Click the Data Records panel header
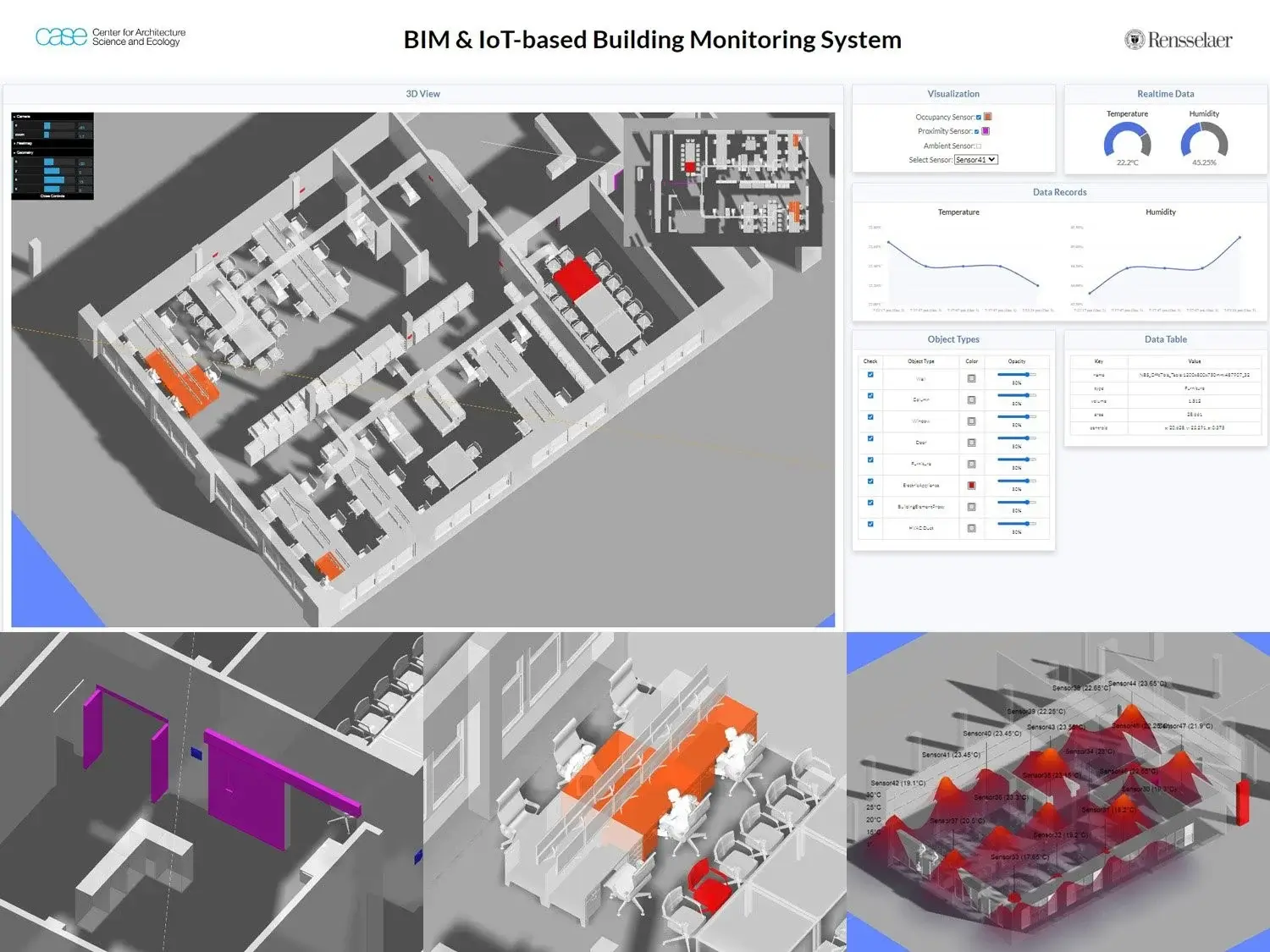1270x952 pixels. [x=1059, y=192]
